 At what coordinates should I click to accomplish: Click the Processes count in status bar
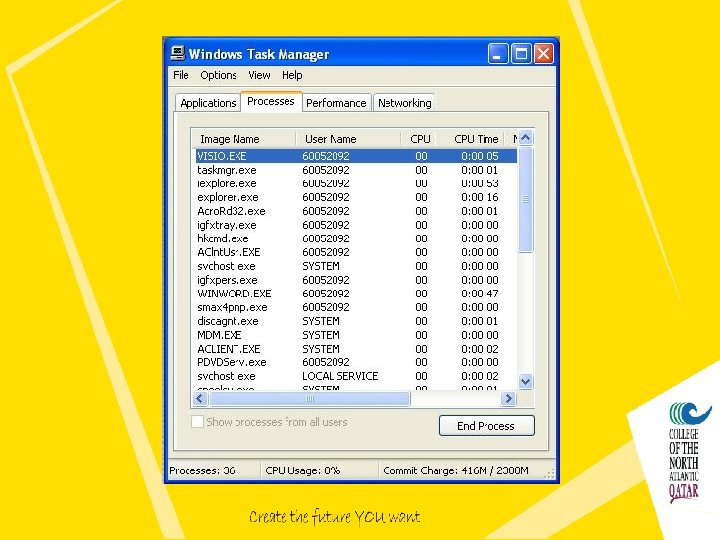coord(202,471)
